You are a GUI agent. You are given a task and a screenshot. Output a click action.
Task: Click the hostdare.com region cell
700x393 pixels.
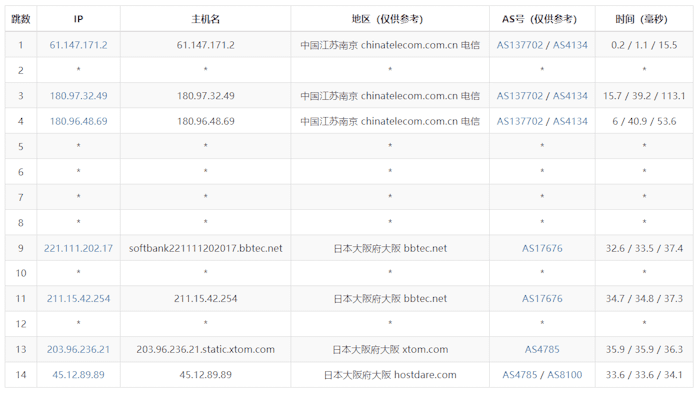[x=390, y=375]
